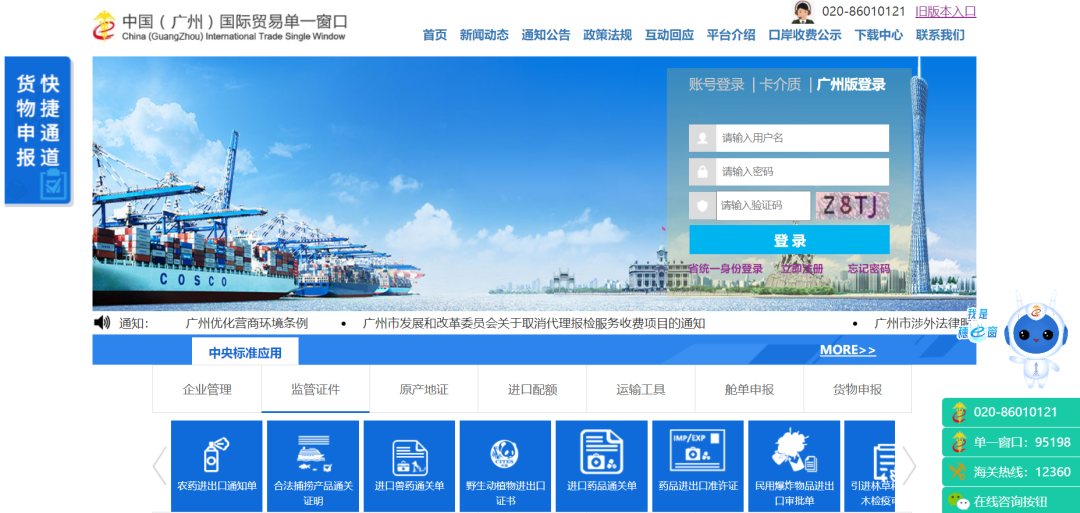Click 省统一身份登录 link
Screen dimensions: 1080x513
726,269
